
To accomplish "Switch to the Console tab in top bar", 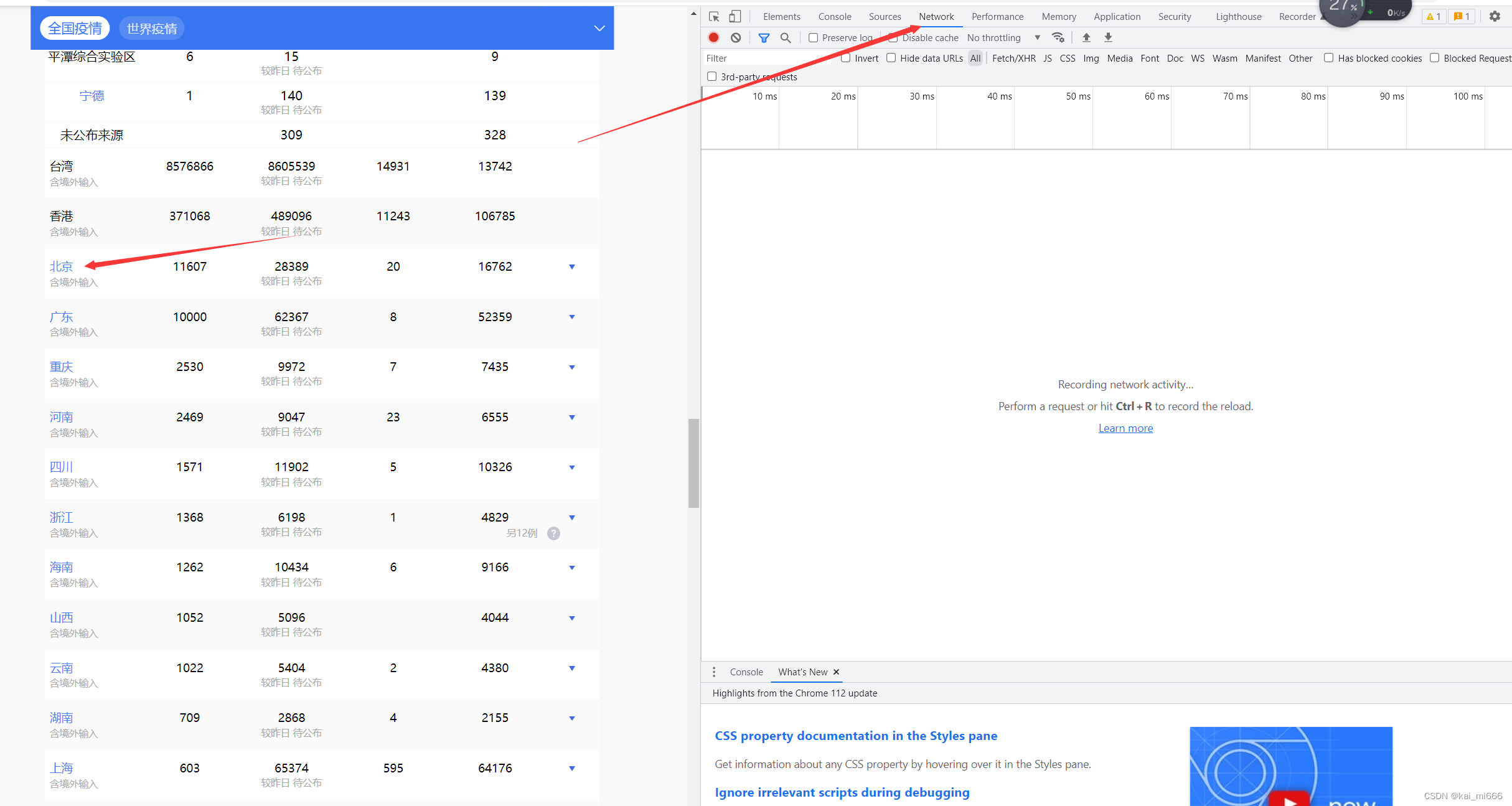I will [835, 17].
